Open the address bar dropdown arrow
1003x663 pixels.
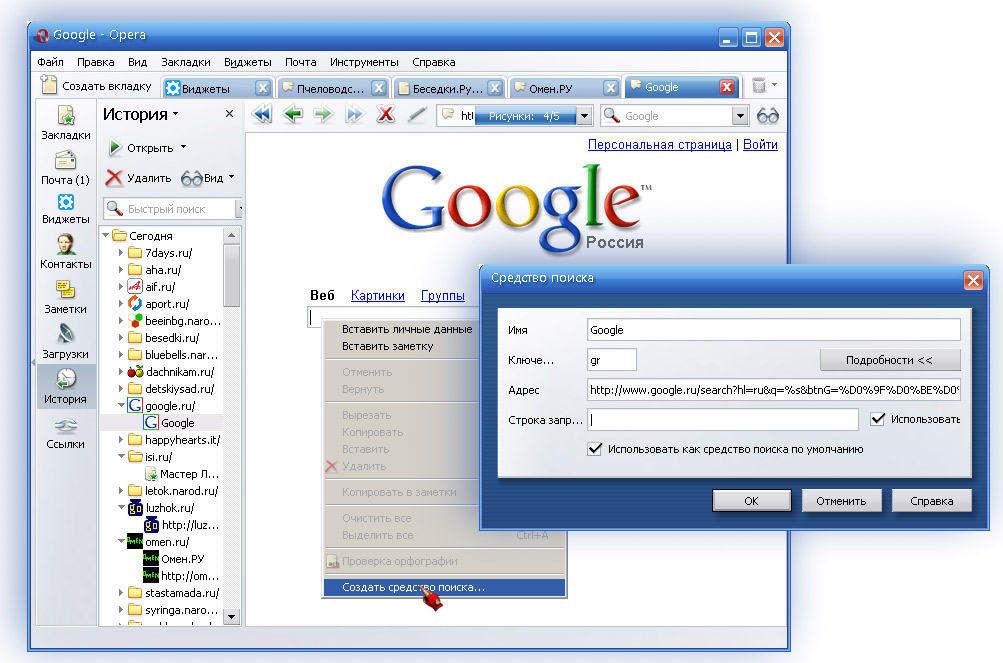(584, 116)
